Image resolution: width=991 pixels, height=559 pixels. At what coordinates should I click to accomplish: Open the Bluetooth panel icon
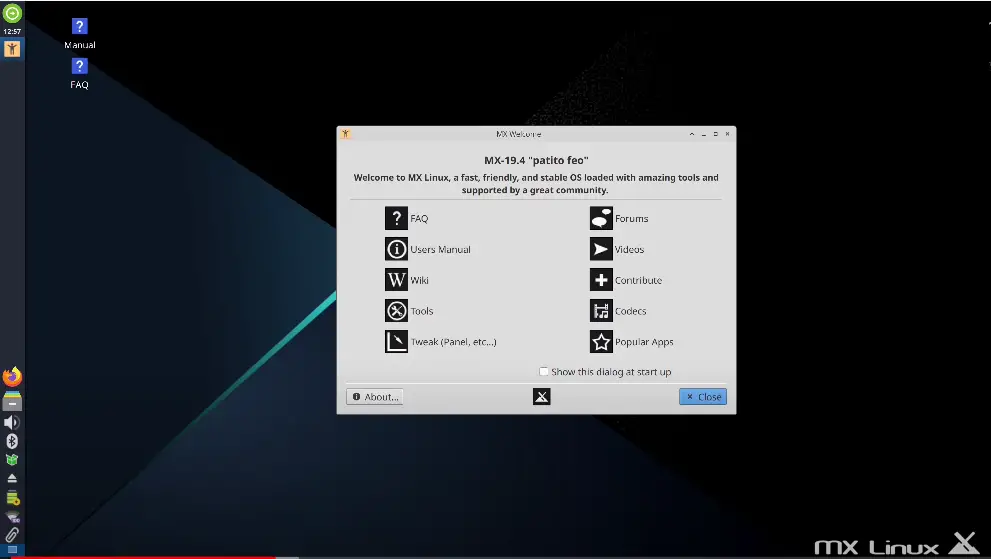[x=12, y=441]
